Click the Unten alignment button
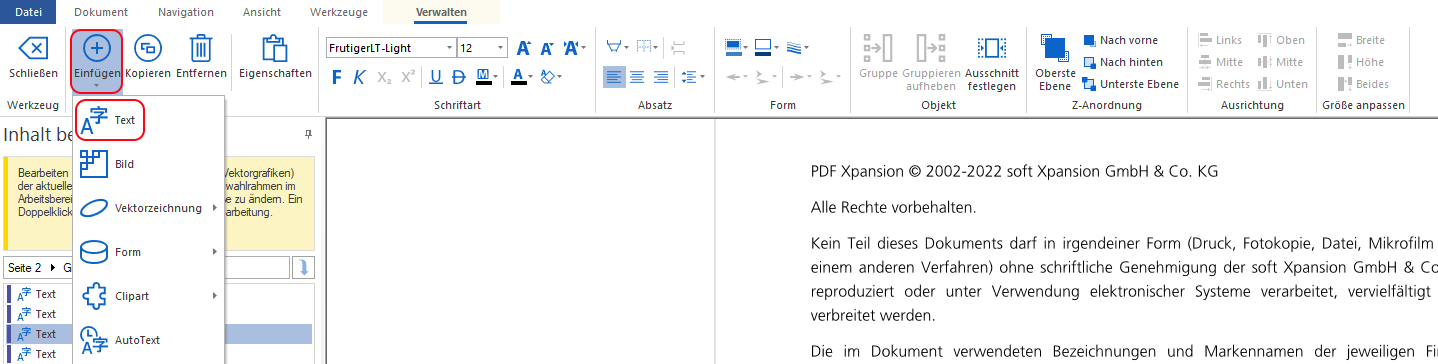 (1283, 84)
